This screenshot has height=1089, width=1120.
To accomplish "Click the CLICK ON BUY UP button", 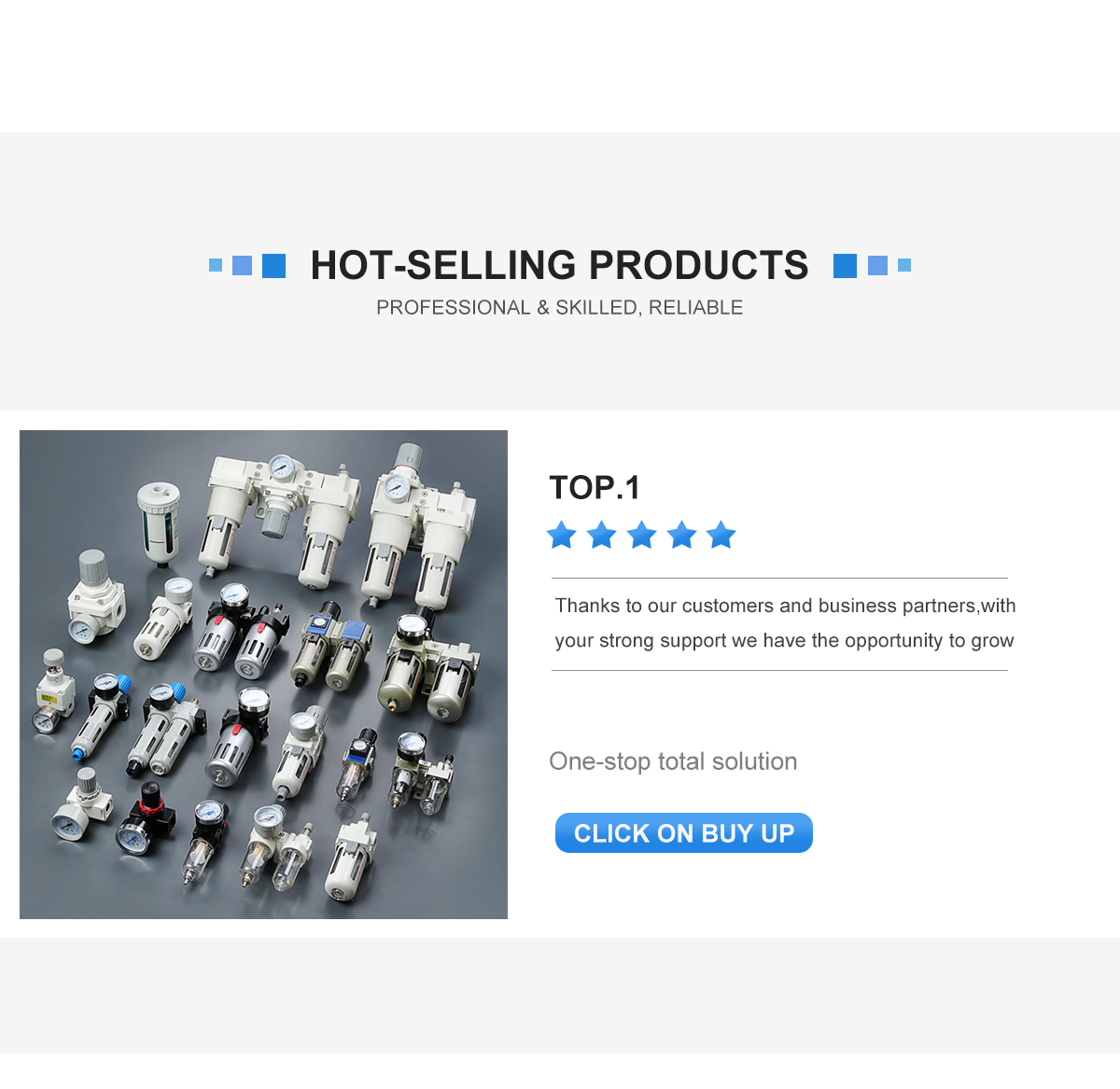I will (x=684, y=832).
